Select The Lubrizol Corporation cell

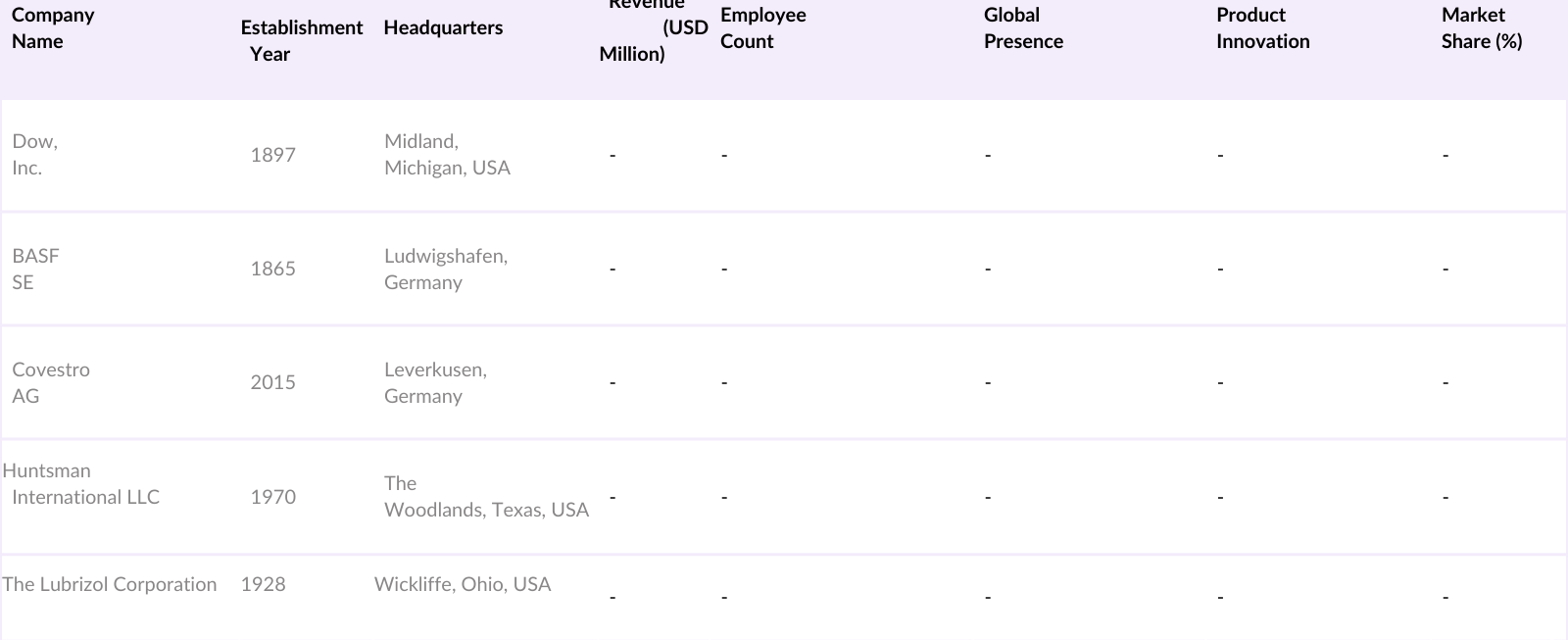tap(110, 584)
